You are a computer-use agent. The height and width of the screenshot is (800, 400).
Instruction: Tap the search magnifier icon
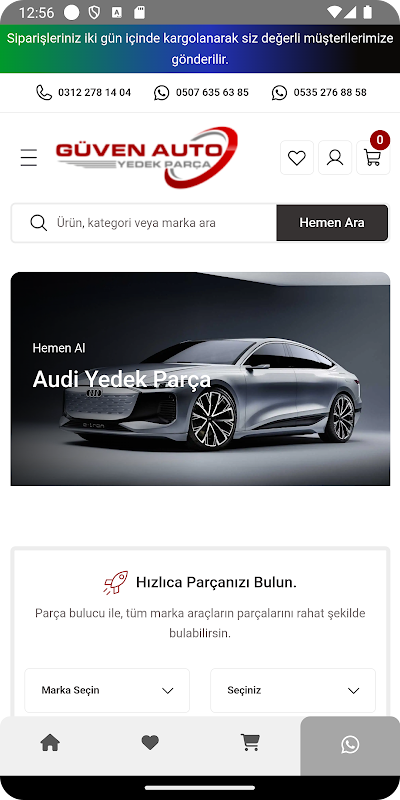click(x=39, y=223)
